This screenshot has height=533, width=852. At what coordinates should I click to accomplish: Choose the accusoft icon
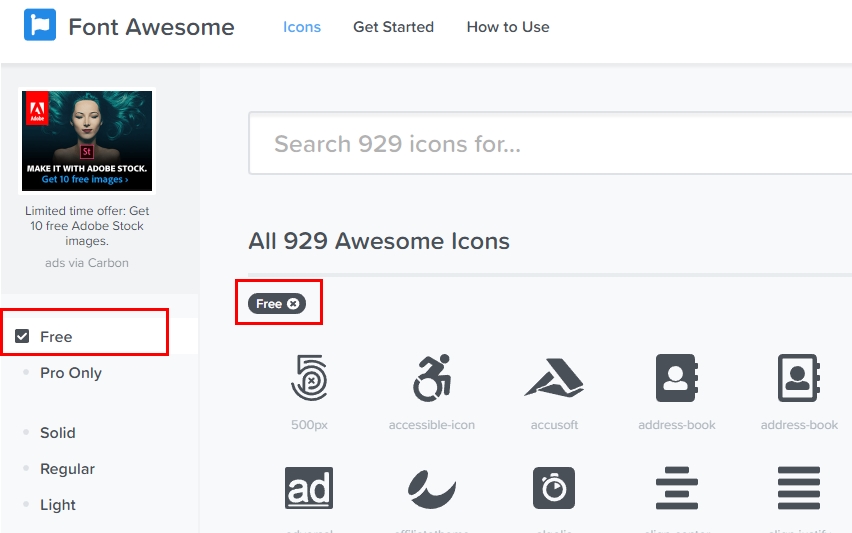click(554, 378)
